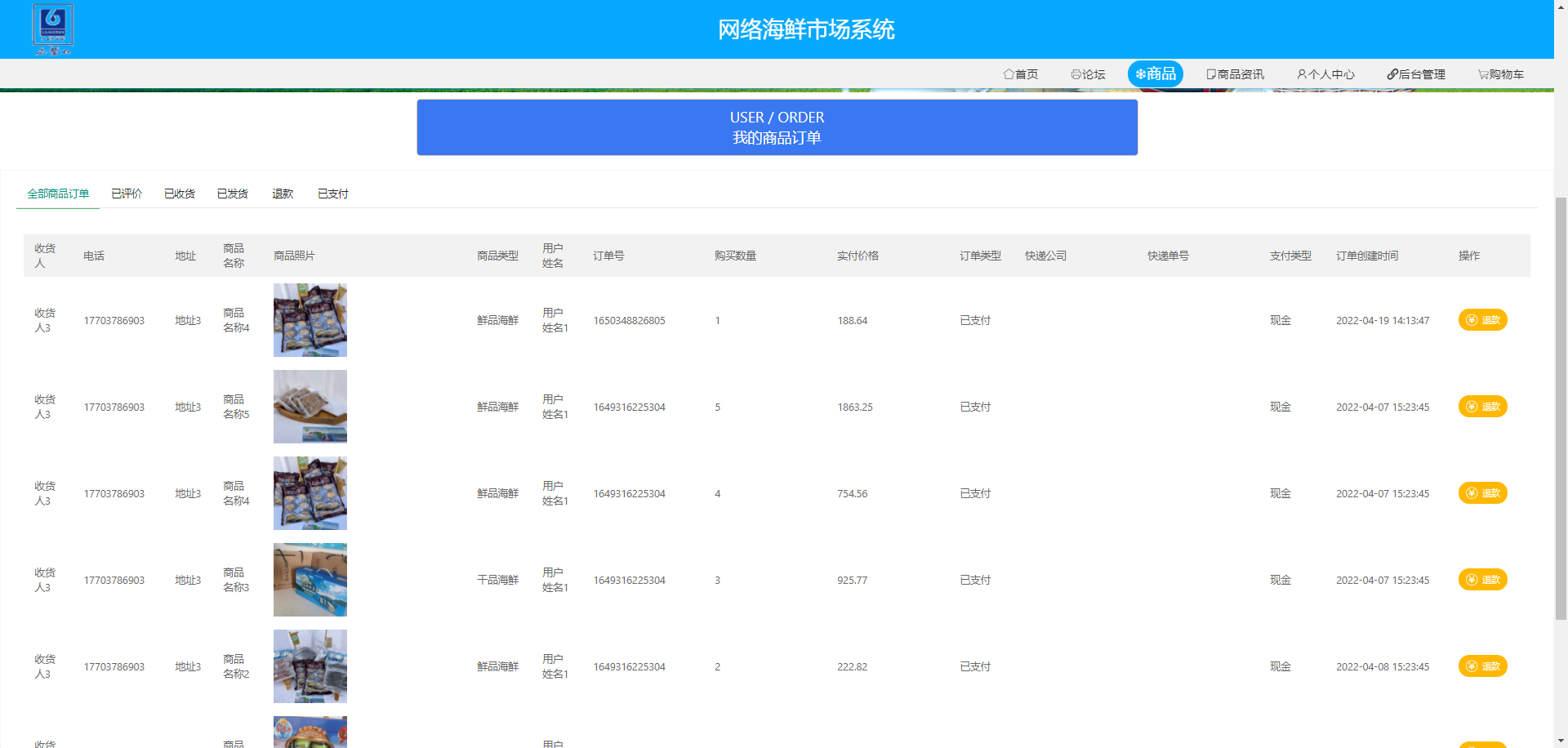Click the 订单号 column header

point(608,256)
